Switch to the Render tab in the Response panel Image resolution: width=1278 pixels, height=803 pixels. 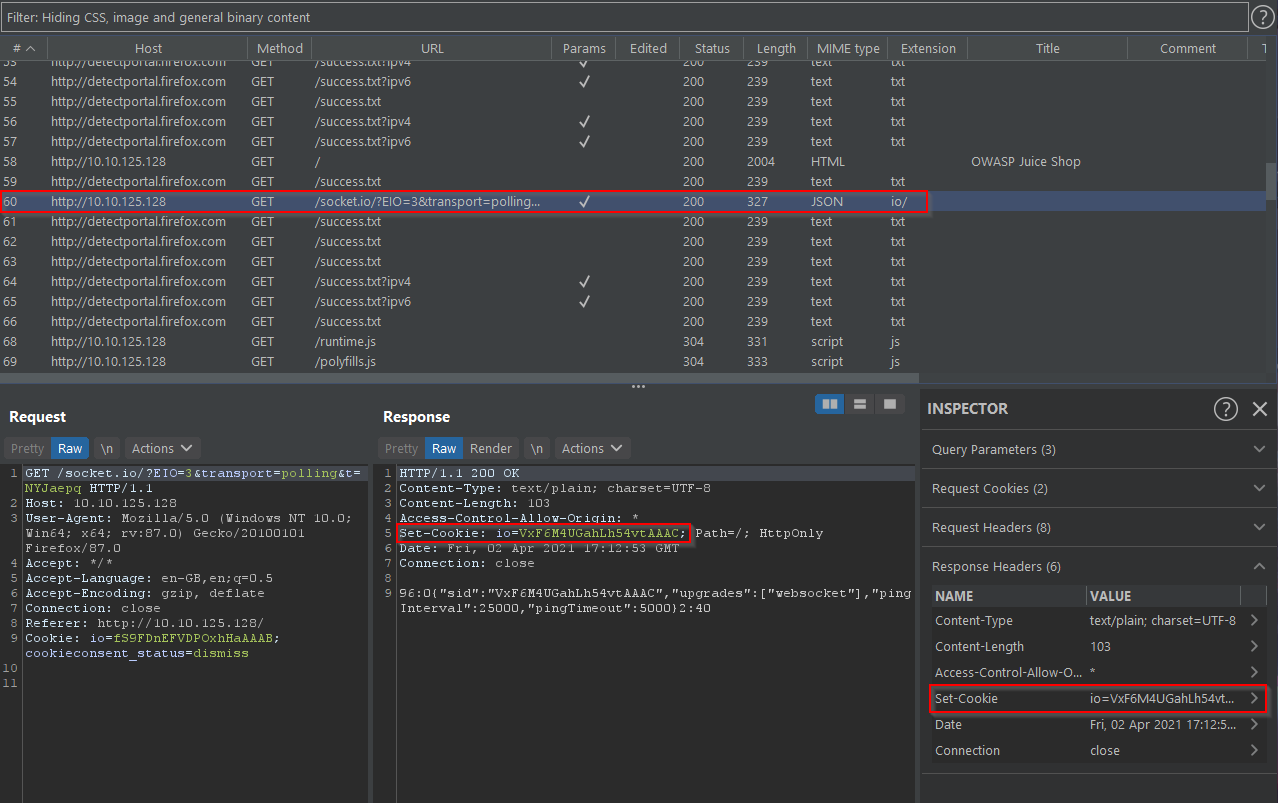coord(490,448)
